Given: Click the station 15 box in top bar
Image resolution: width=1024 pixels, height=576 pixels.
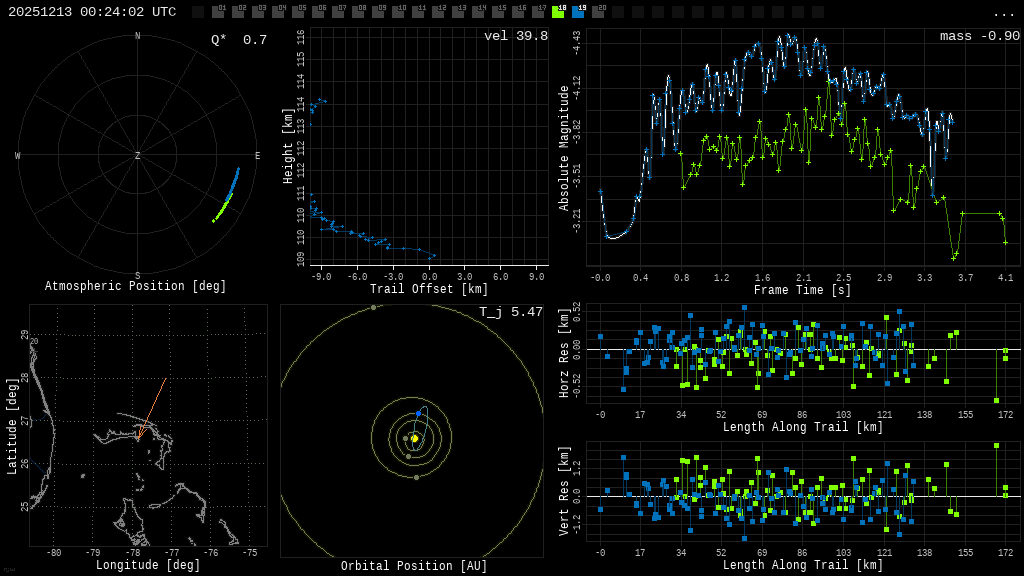Looking at the screenshot, I should click(x=498, y=12).
